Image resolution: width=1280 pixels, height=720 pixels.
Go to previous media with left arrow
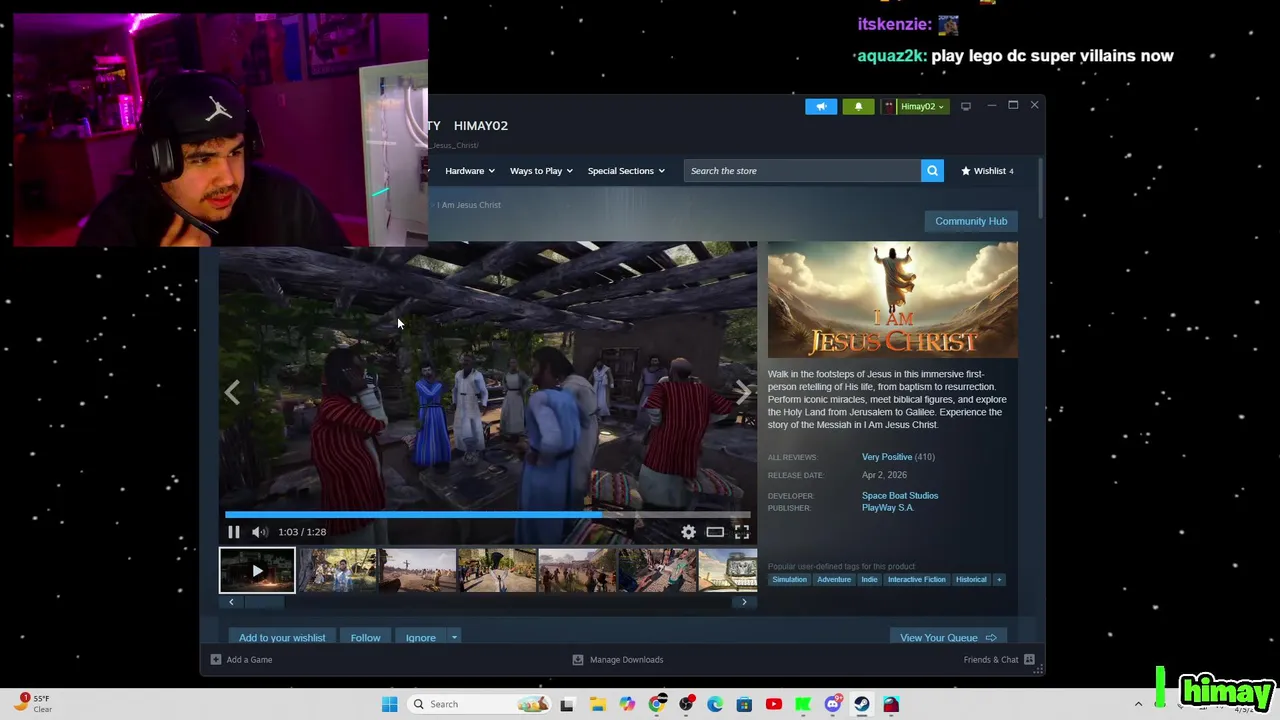tap(232, 393)
